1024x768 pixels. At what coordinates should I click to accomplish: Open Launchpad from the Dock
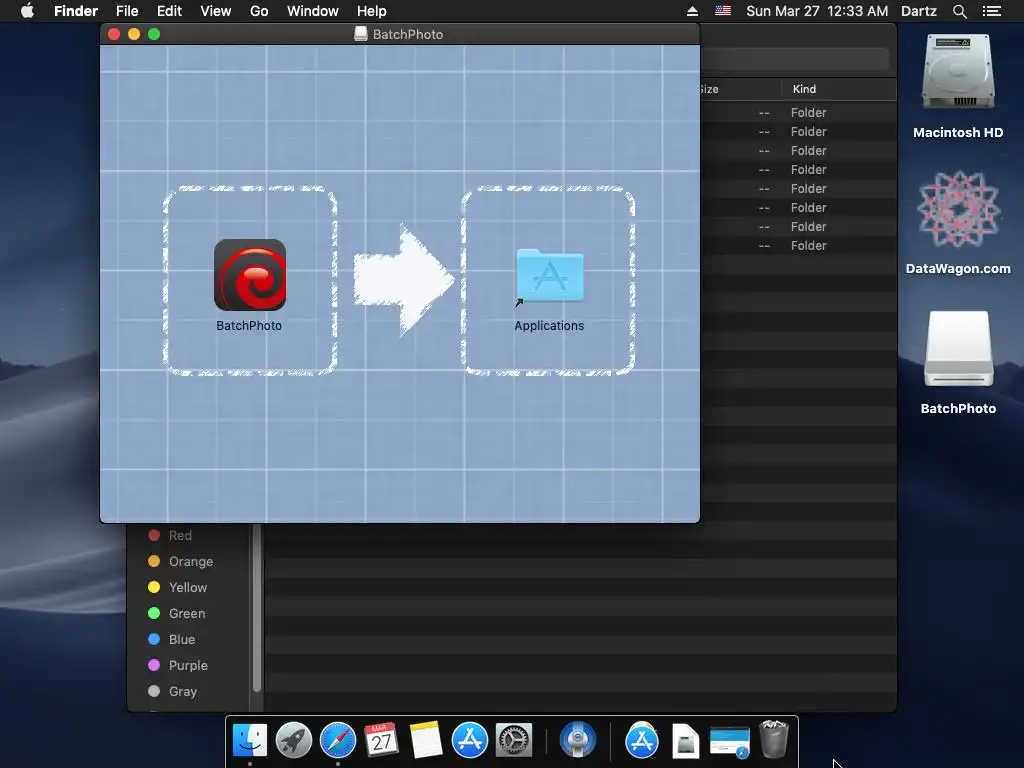(x=294, y=741)
